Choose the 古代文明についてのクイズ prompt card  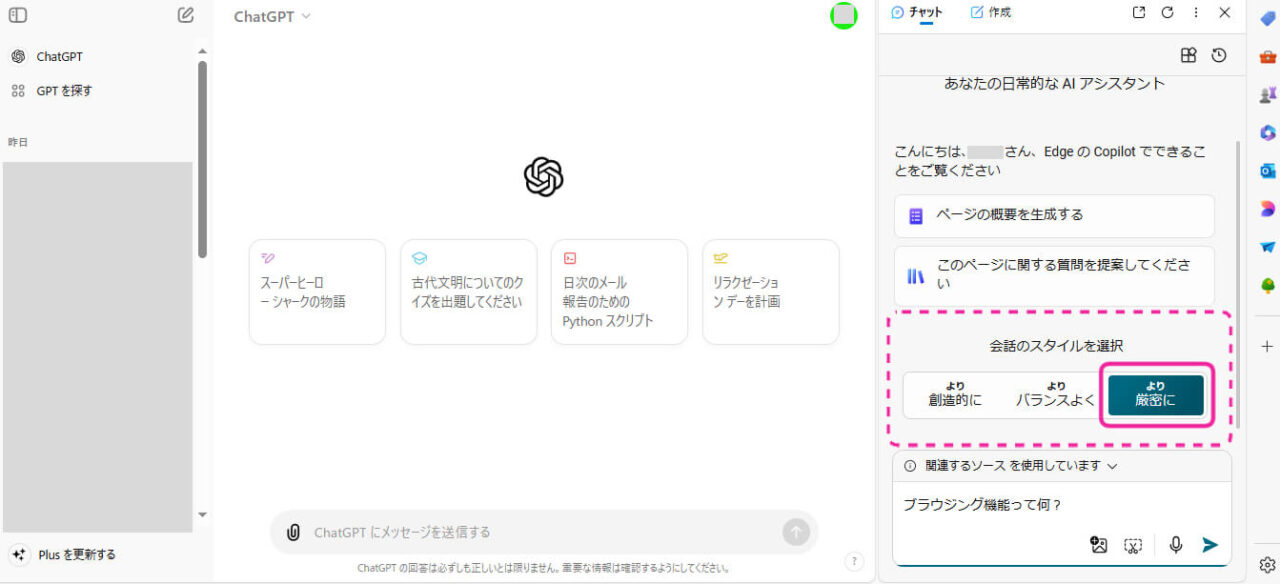click(468, 292)
